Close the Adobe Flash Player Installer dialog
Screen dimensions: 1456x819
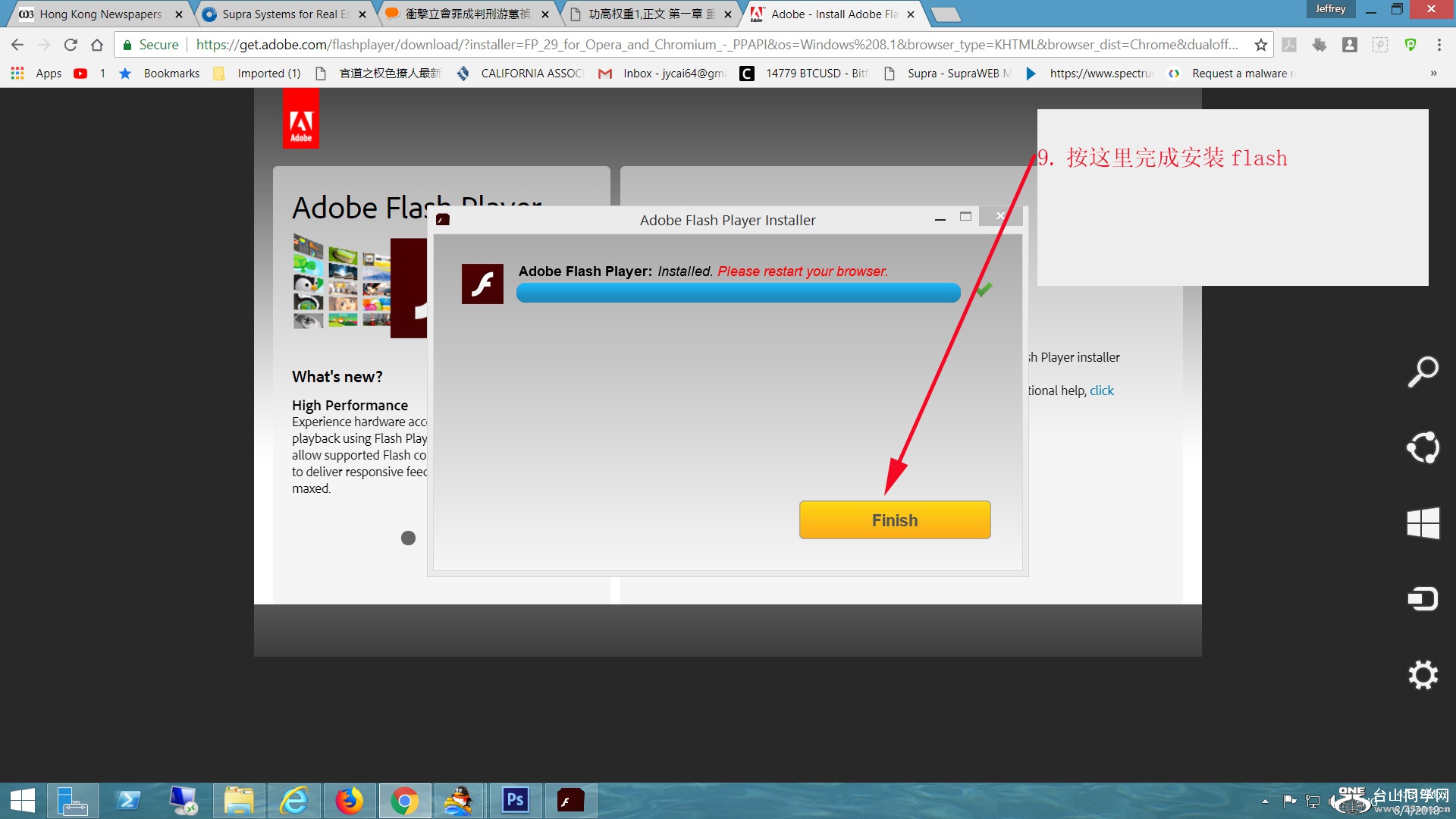point(1001,216)
